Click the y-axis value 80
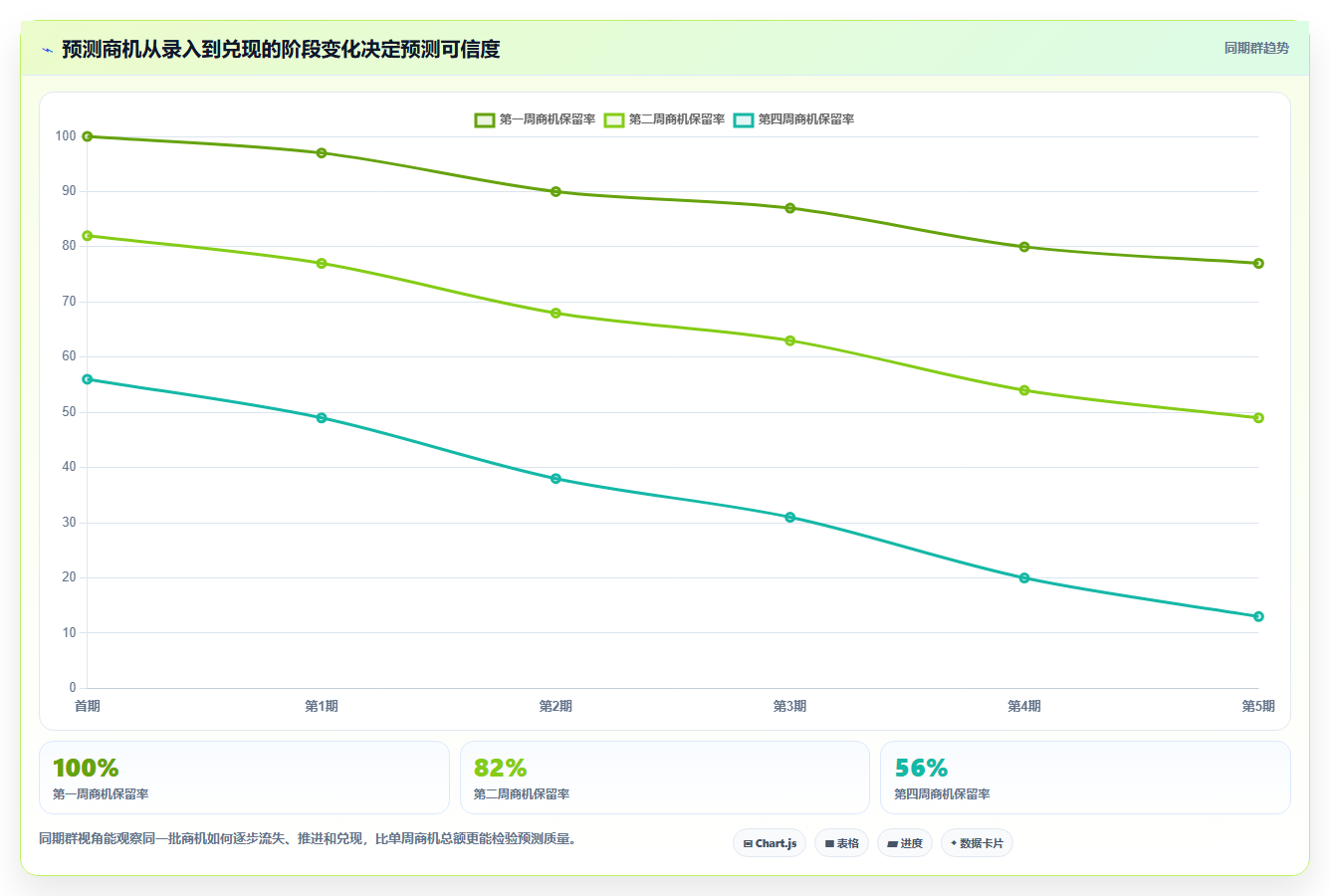The height and width of the screenshot is (896, 1330). tap(69, 246)
